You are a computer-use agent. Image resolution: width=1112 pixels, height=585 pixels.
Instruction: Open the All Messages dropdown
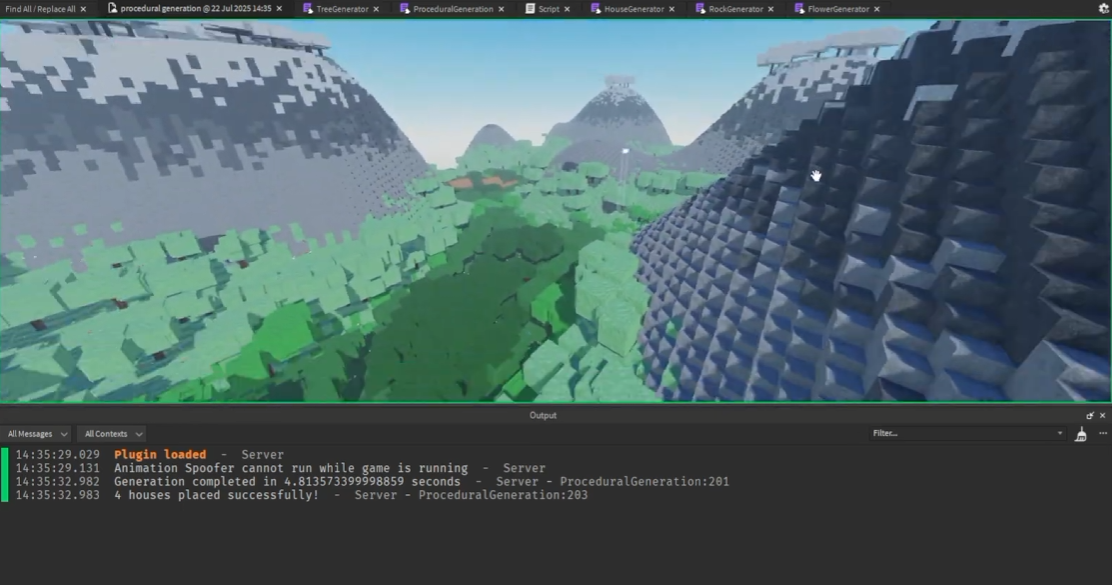[37, 434]
